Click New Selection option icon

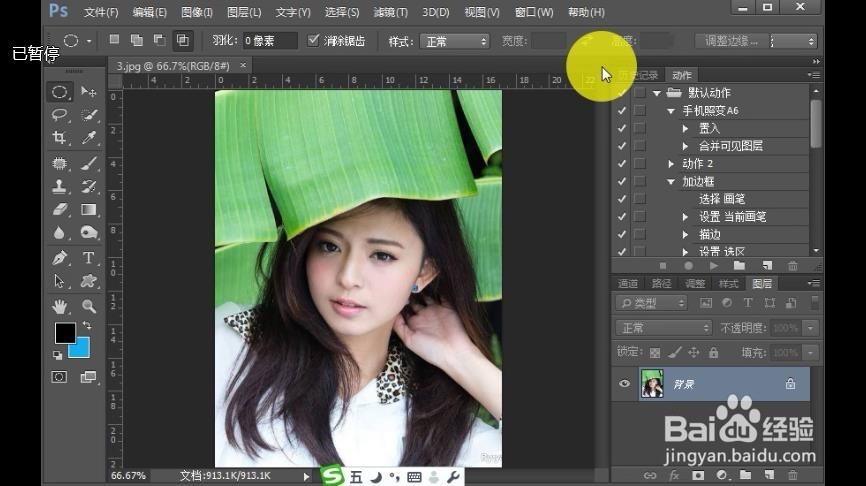pos(114,40)
